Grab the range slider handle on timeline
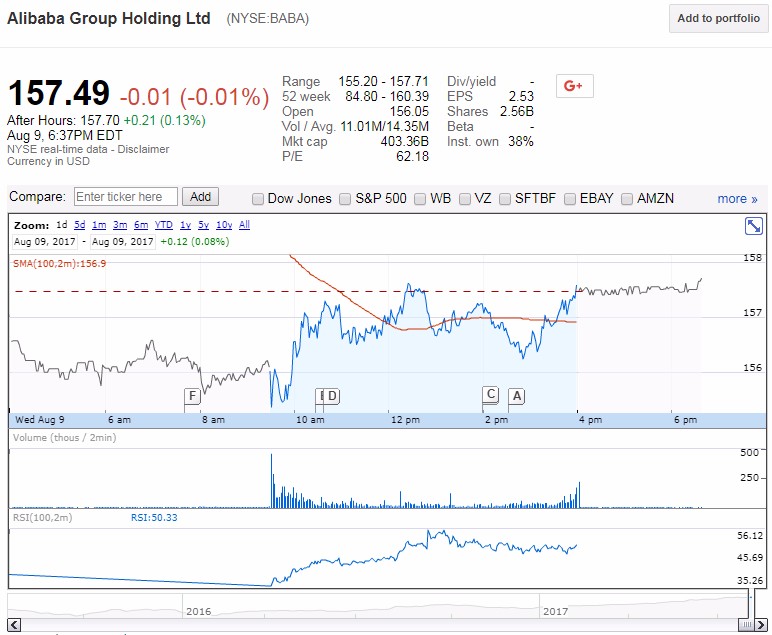 coord(747,625)
